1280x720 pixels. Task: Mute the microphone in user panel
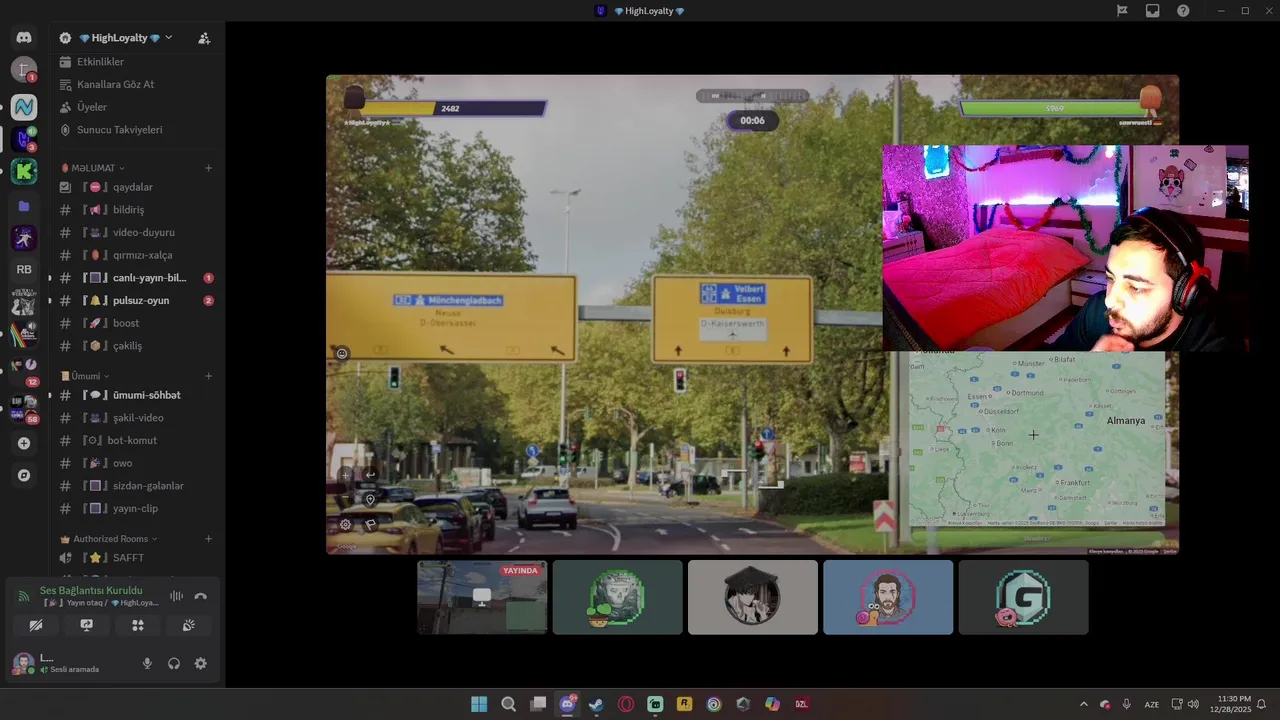[147, 663]
